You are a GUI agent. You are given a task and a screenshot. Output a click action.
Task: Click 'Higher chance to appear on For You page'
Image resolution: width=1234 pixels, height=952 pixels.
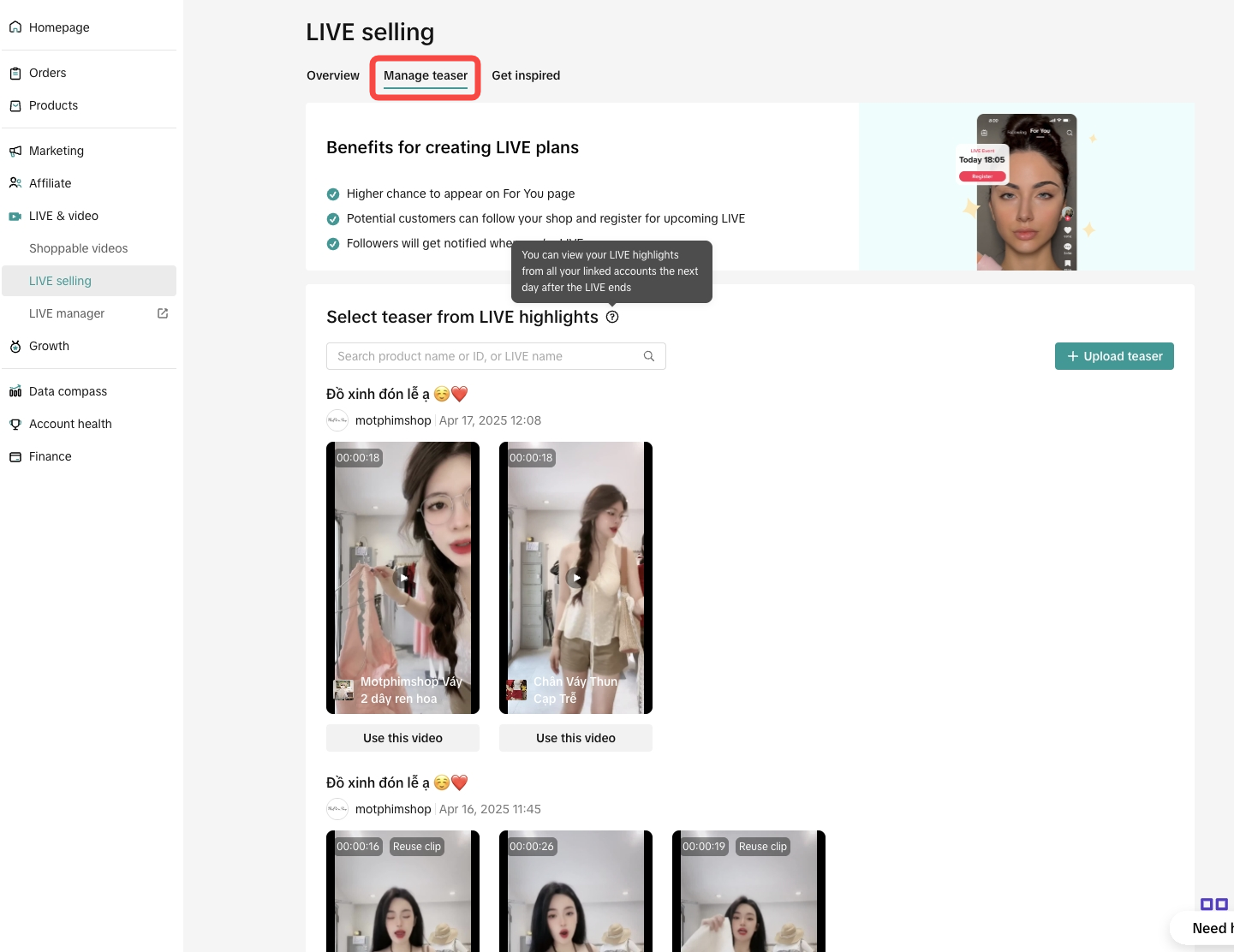pyautogui.click(x=461, y=193)
